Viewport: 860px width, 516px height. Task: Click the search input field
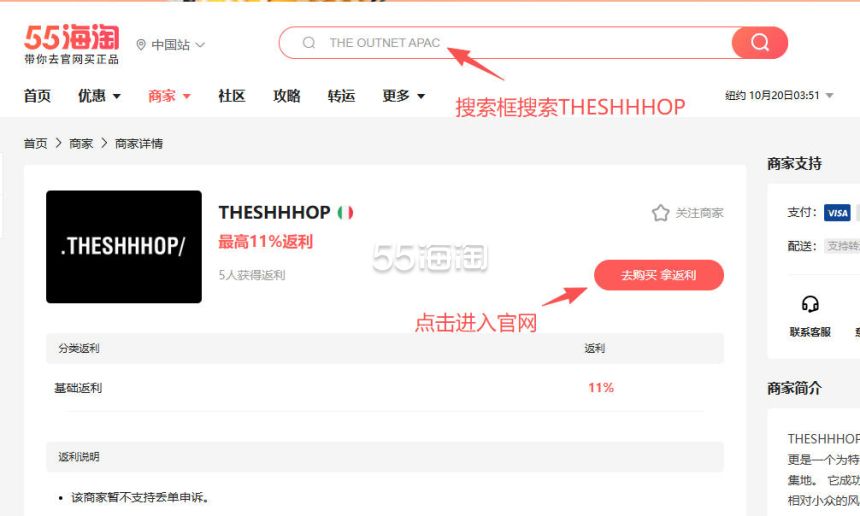[505, 43]
